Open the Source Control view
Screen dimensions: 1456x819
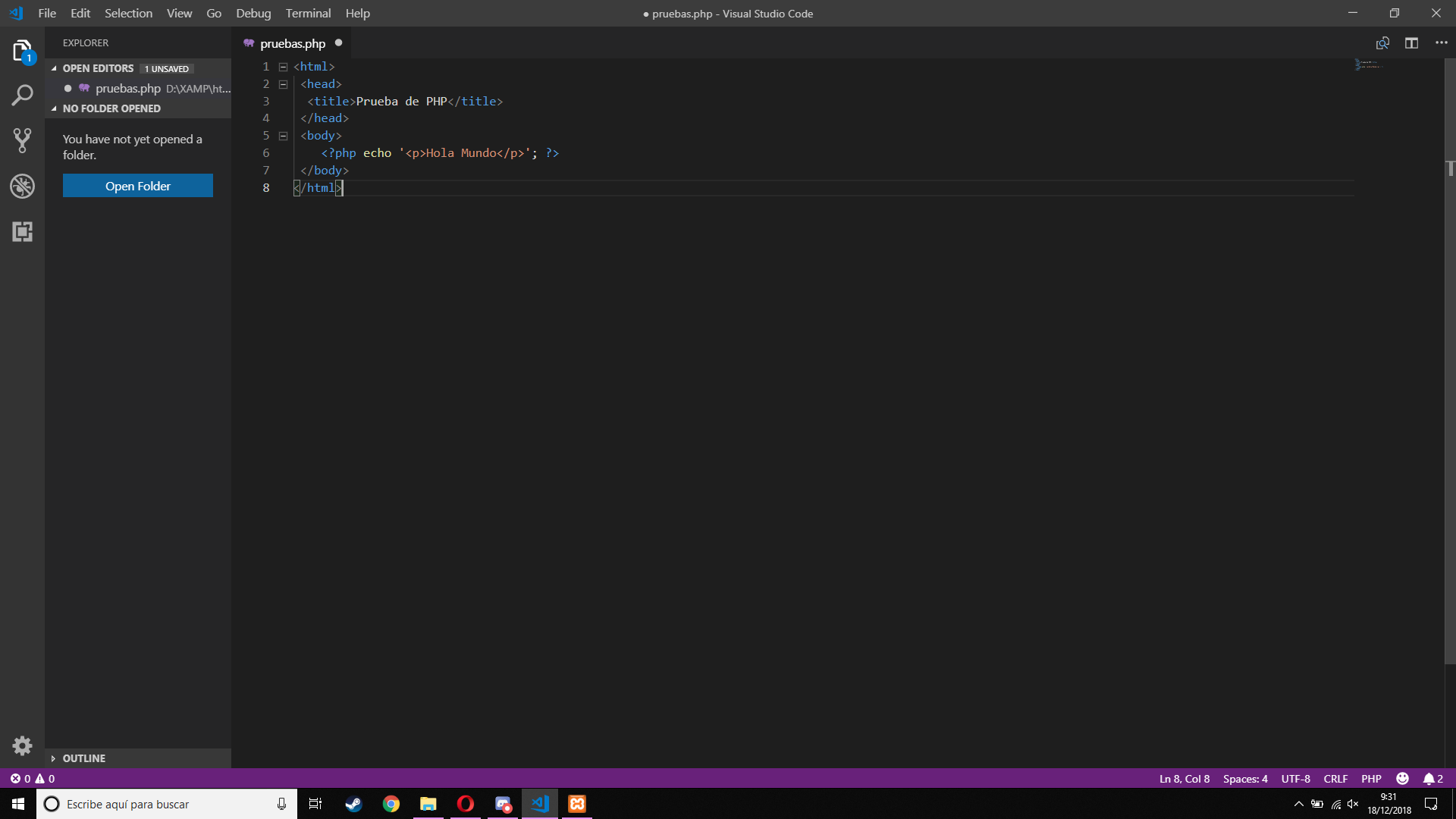(x=22, y=140)
